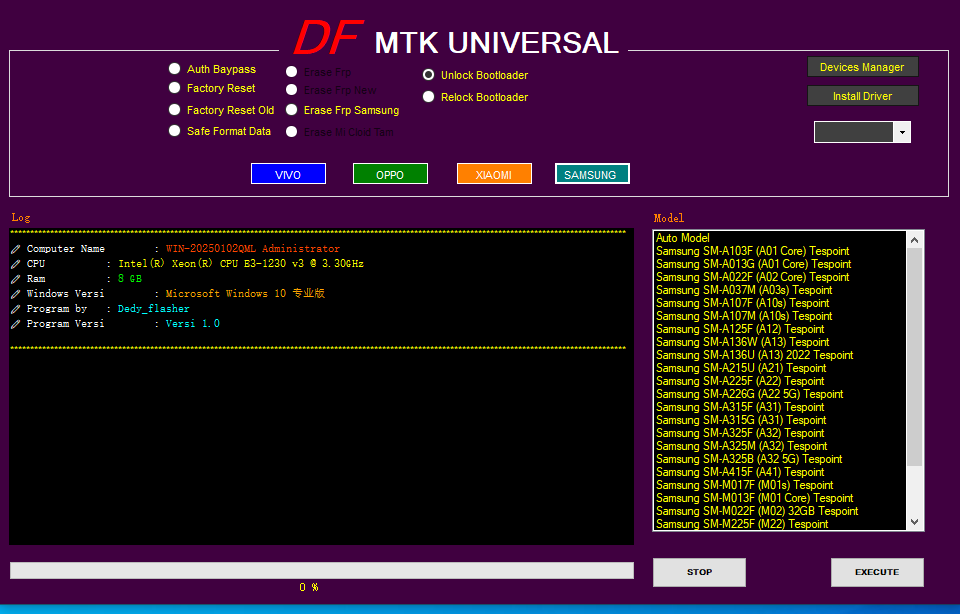960x614 pixels.
Task: Expand the combo box dropdown arrow
Action: (902, 132)
